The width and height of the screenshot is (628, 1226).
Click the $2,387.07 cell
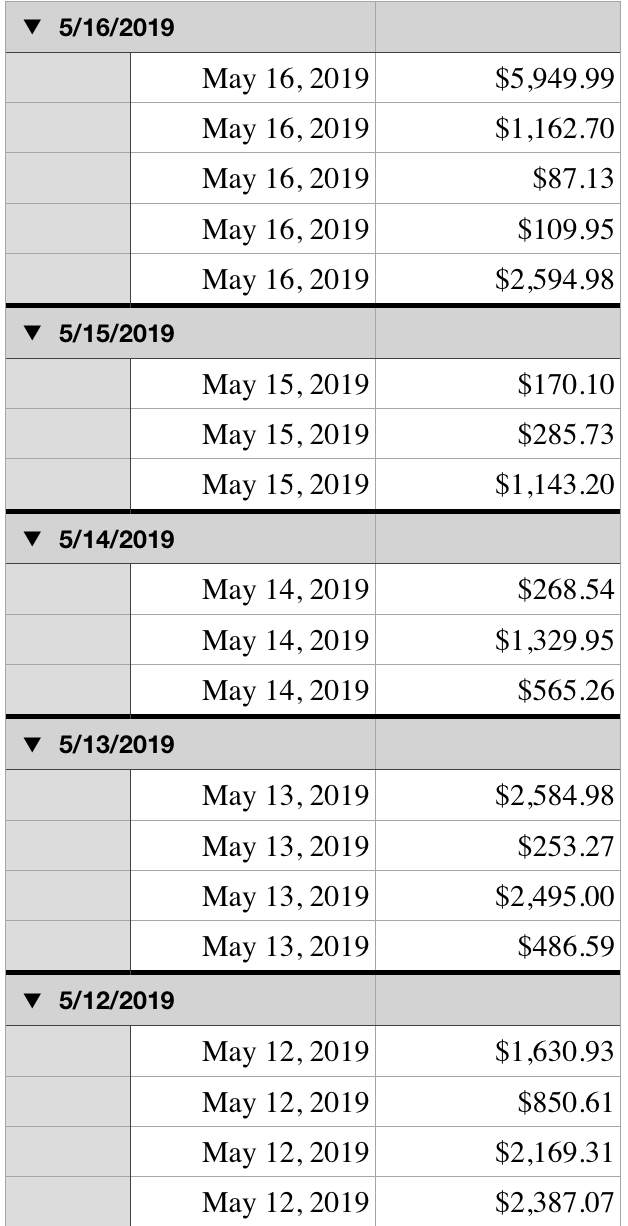(498, 1203)
